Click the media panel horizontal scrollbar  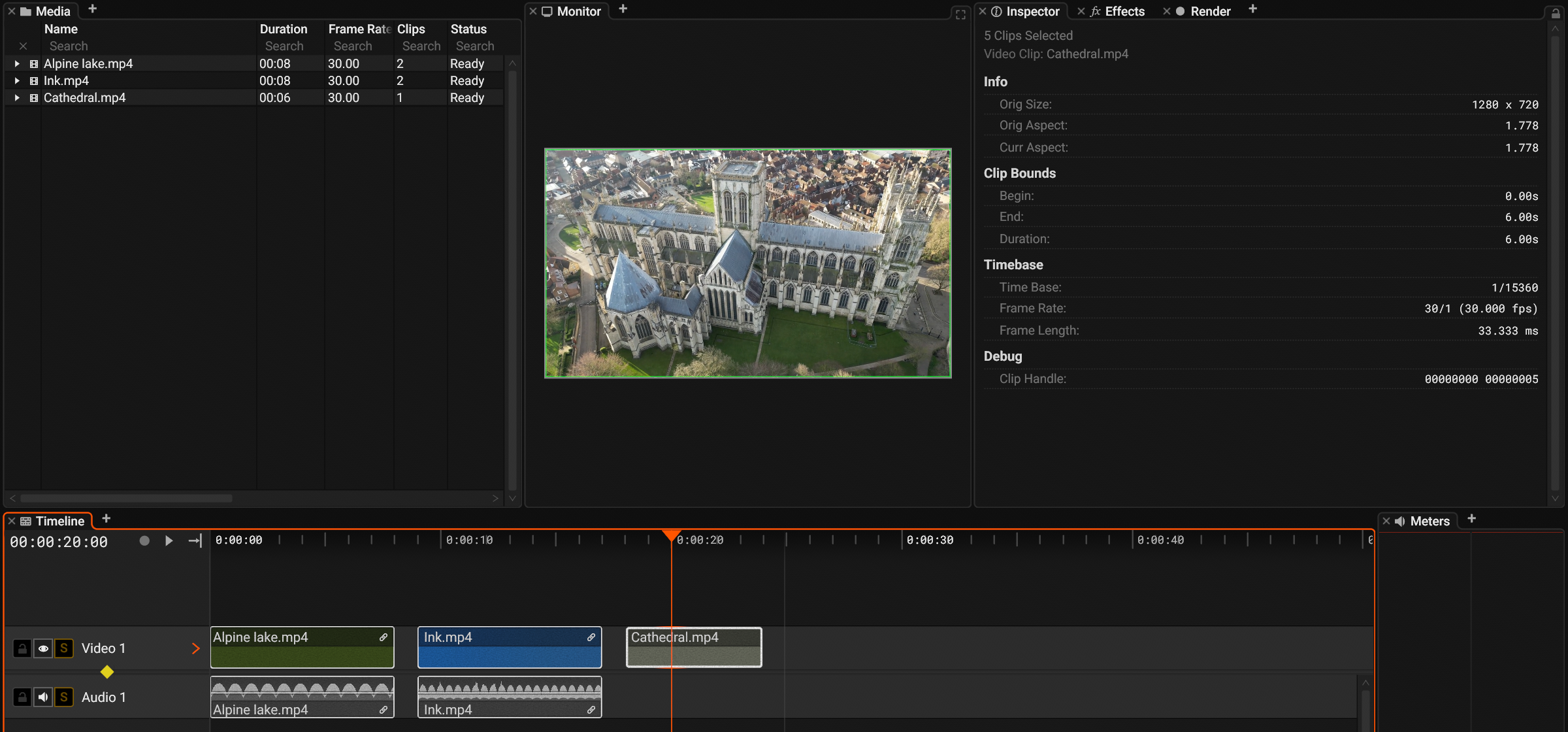[x=126, y=498]
